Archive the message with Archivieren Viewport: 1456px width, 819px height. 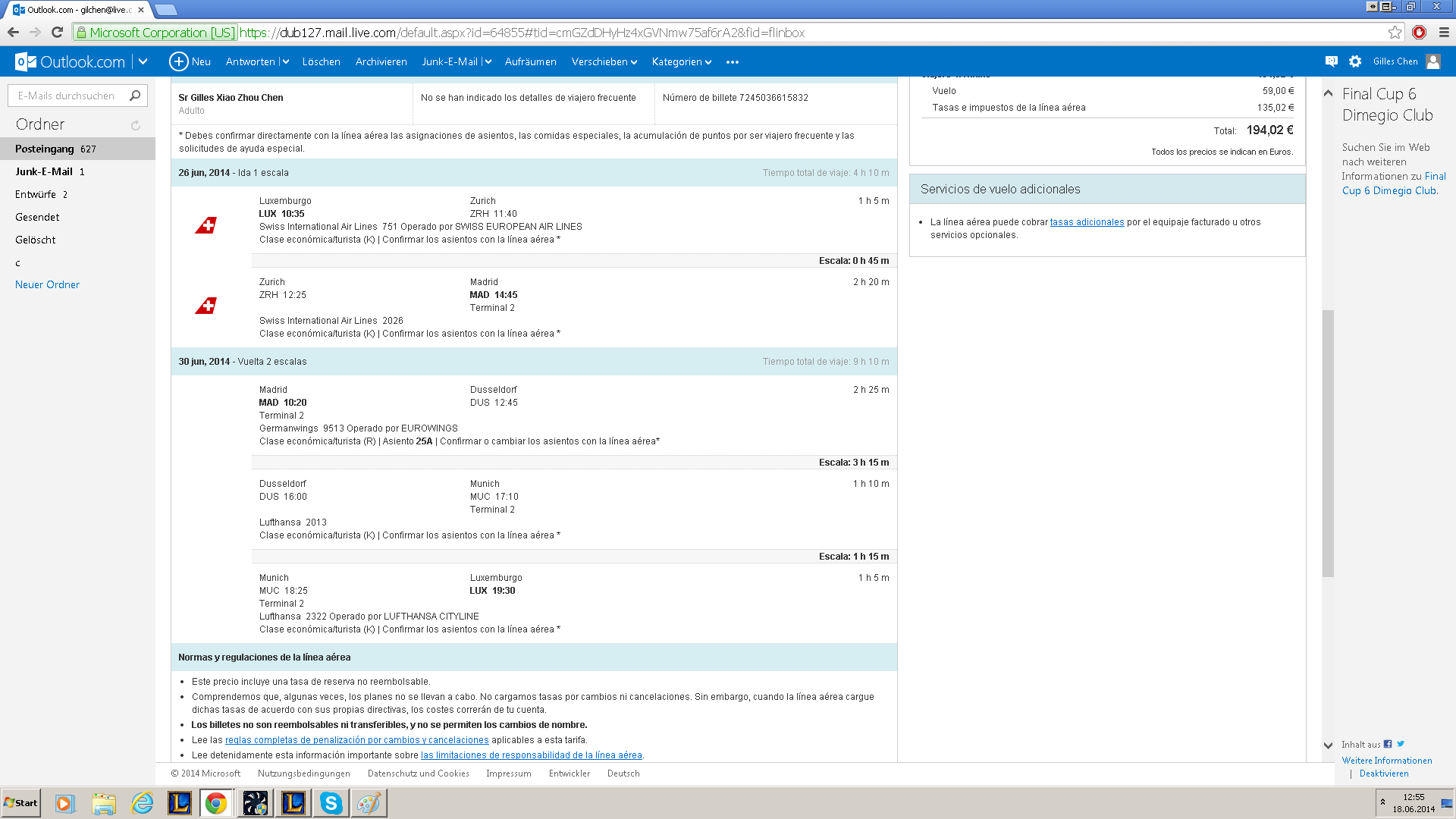(381, 61)
